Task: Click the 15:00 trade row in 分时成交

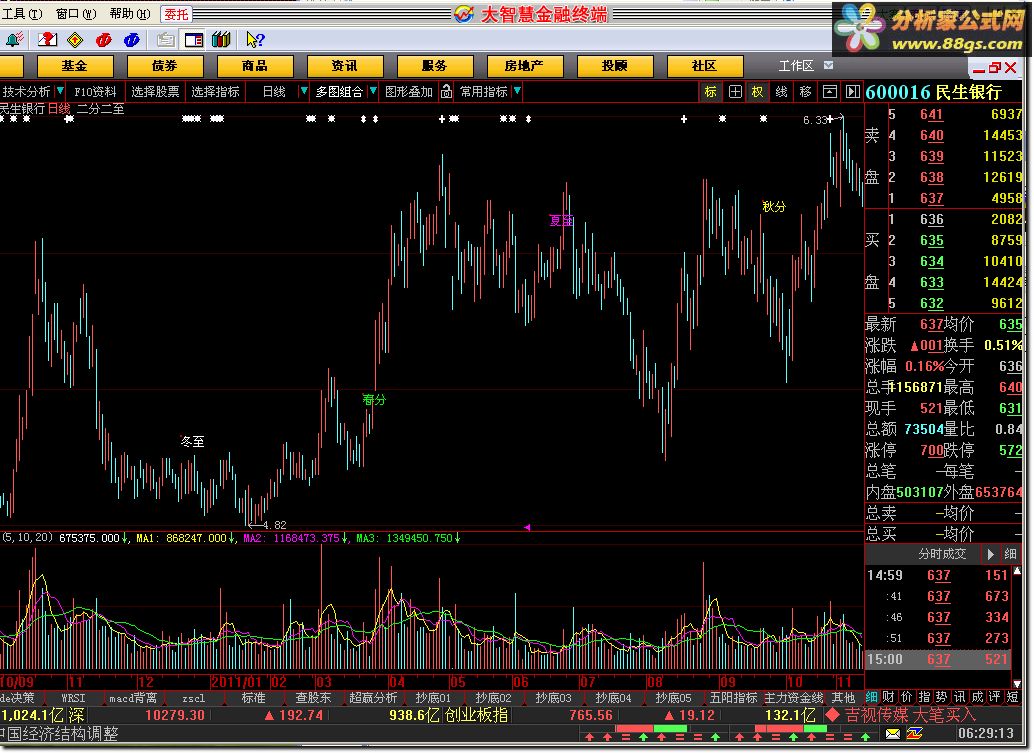Action: click(x=938, y=659)
